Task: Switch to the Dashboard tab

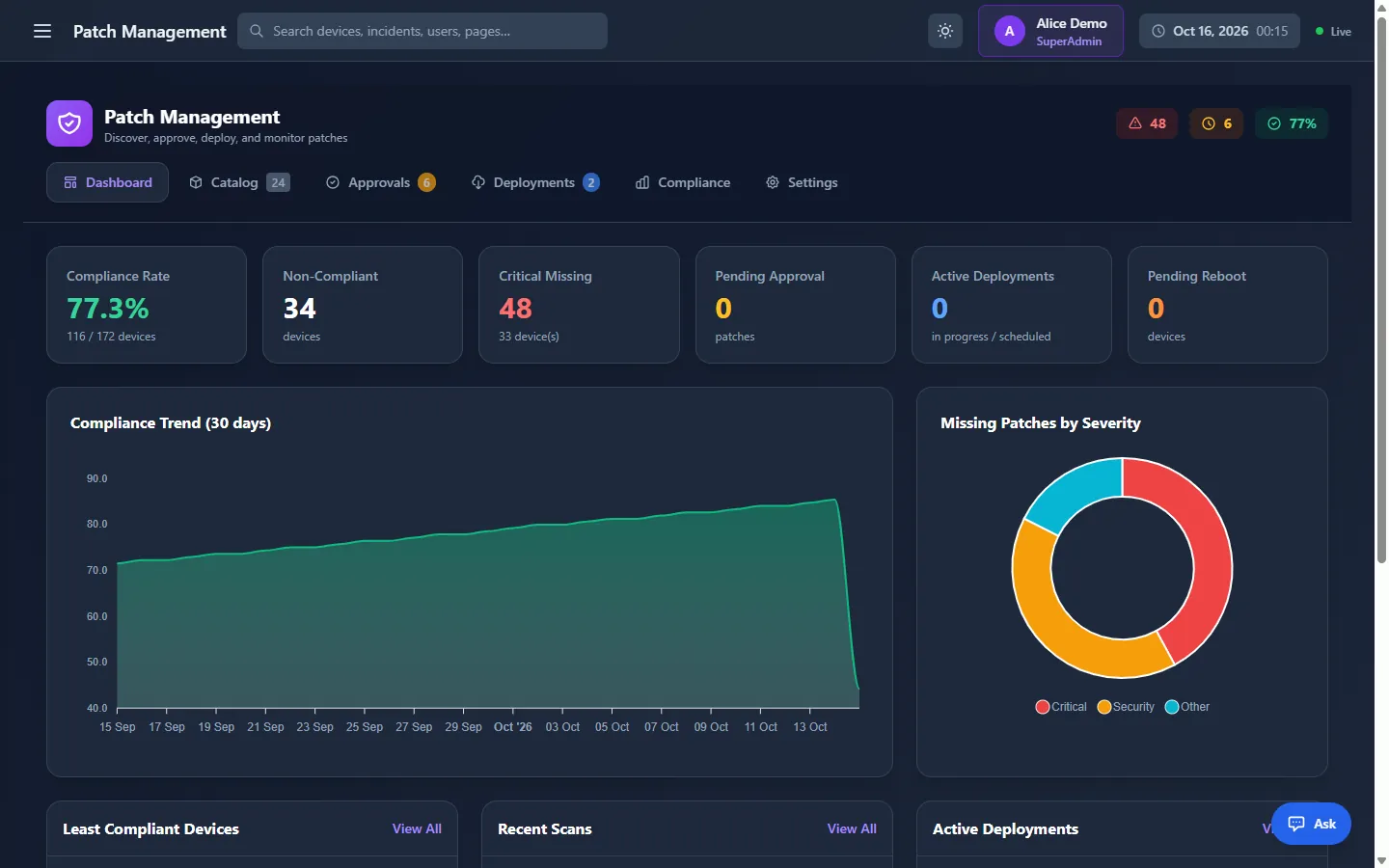Action: coord(107,182)
